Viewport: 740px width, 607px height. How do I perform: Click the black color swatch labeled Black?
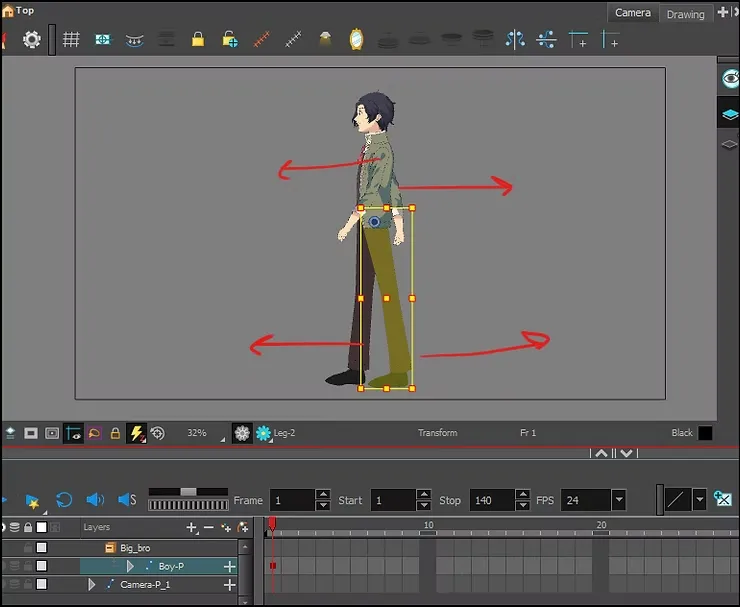pos(705,433)
